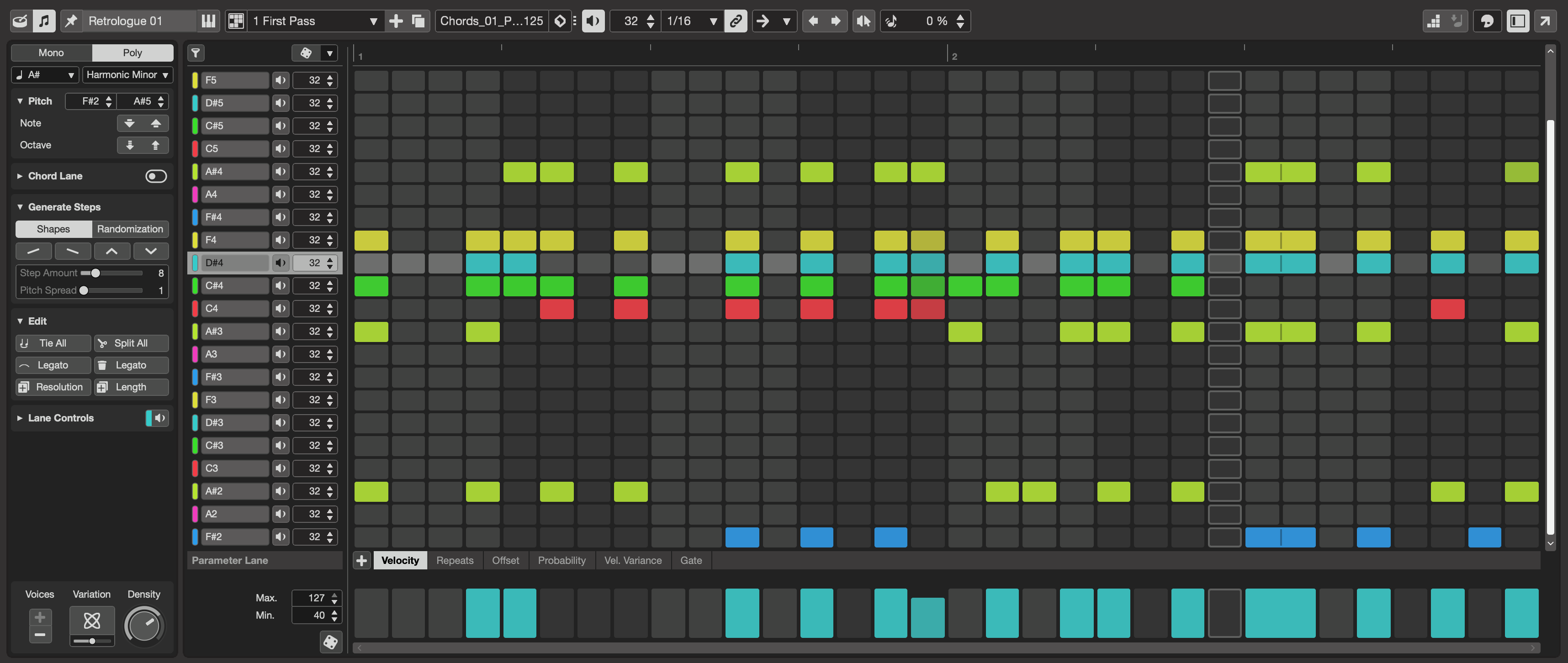Click the keyboard icon beside Retrologue 01
1568x663 pixels.
coord(208,21)
